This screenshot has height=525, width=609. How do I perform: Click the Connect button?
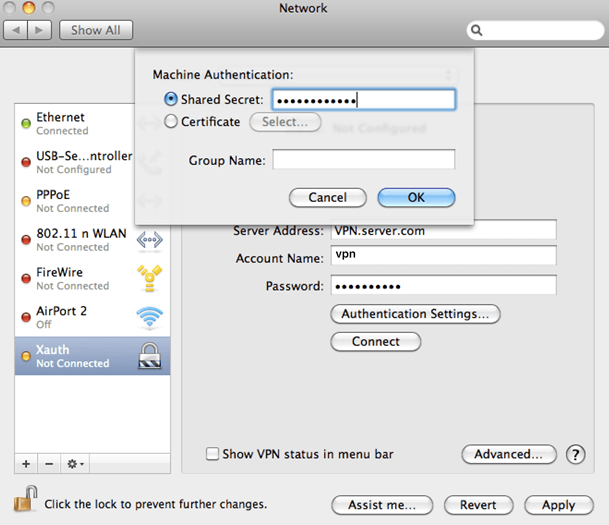tap(376, 342)
